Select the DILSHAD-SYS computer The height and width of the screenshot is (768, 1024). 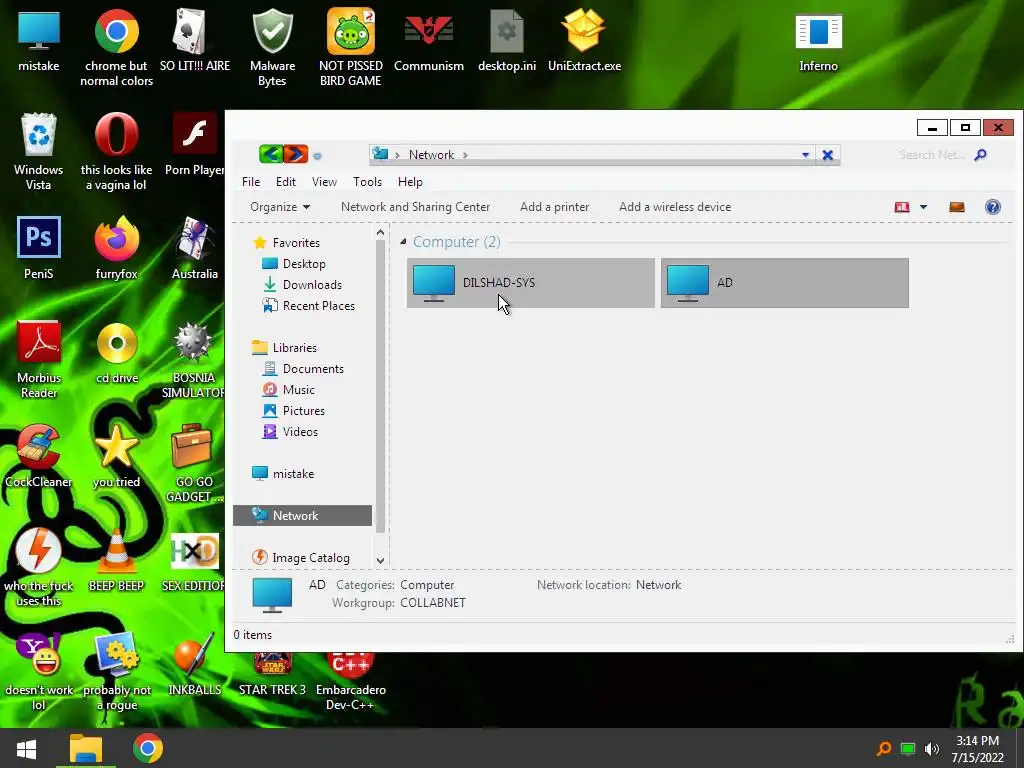coord(530,283)
